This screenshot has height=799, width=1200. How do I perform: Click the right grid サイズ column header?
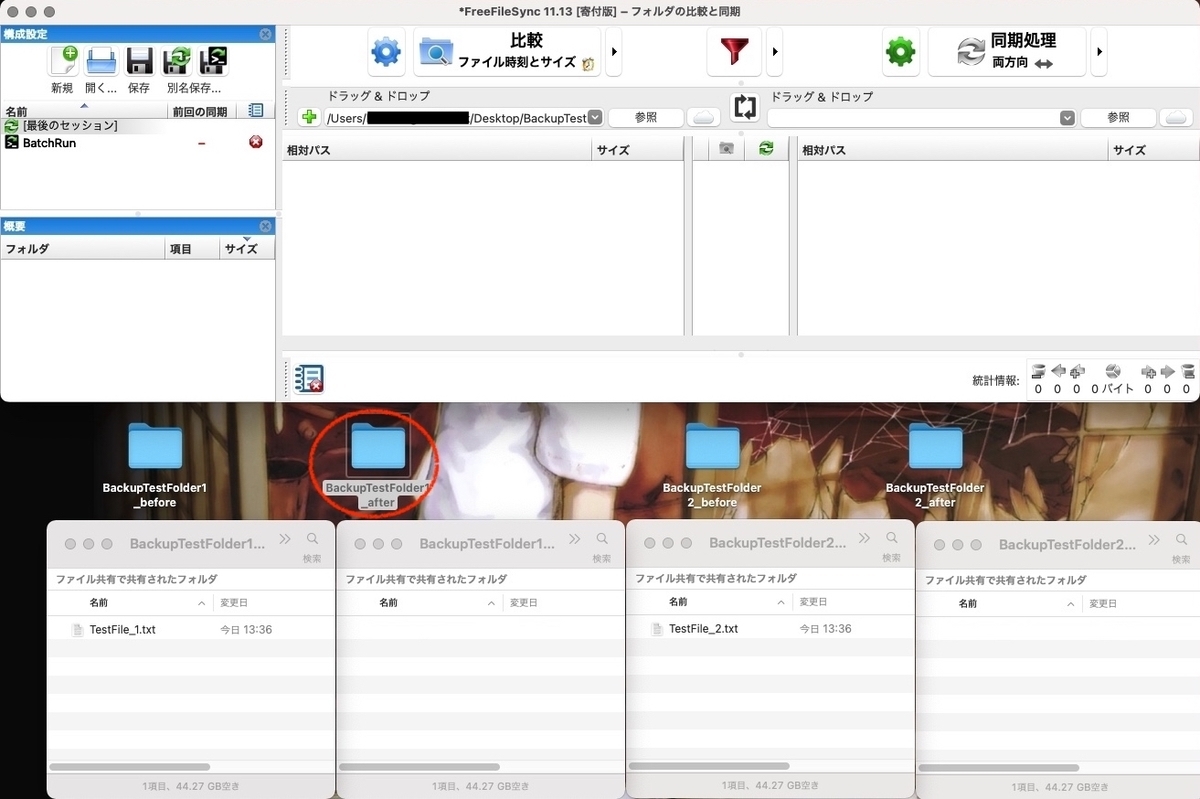tap(1154, 150)
